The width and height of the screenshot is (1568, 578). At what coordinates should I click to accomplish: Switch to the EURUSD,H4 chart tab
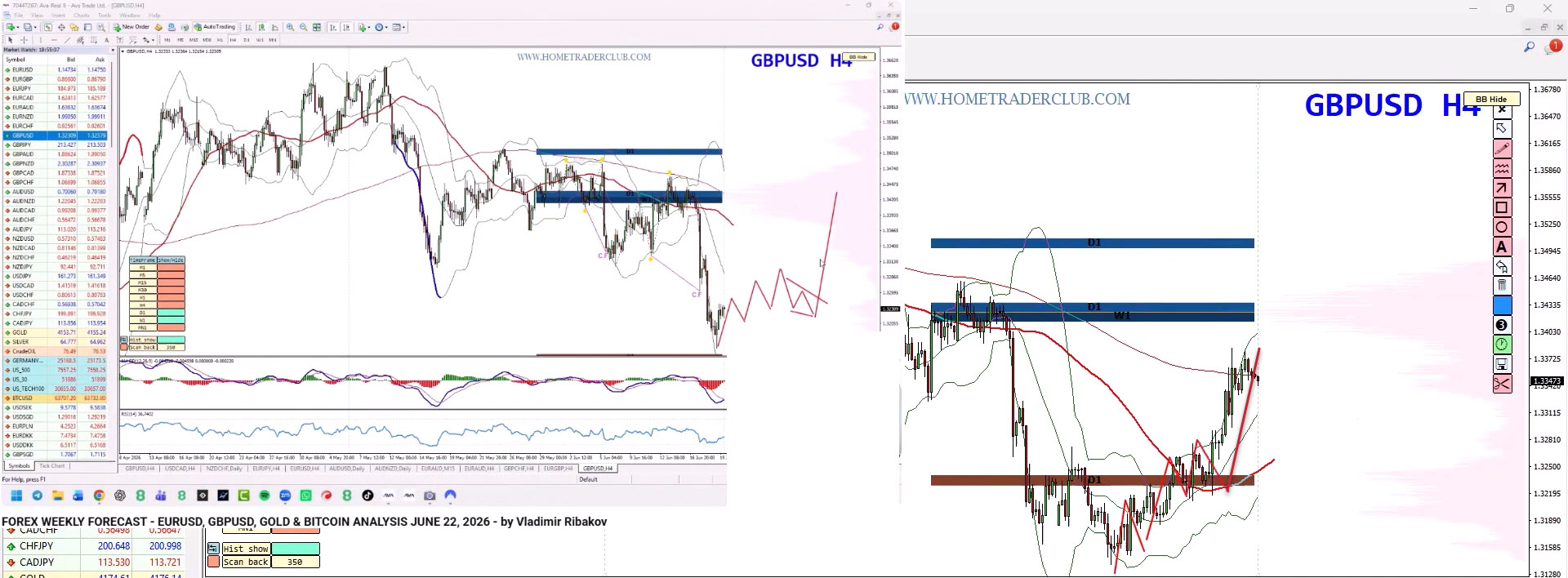click(x=305, y=469)
